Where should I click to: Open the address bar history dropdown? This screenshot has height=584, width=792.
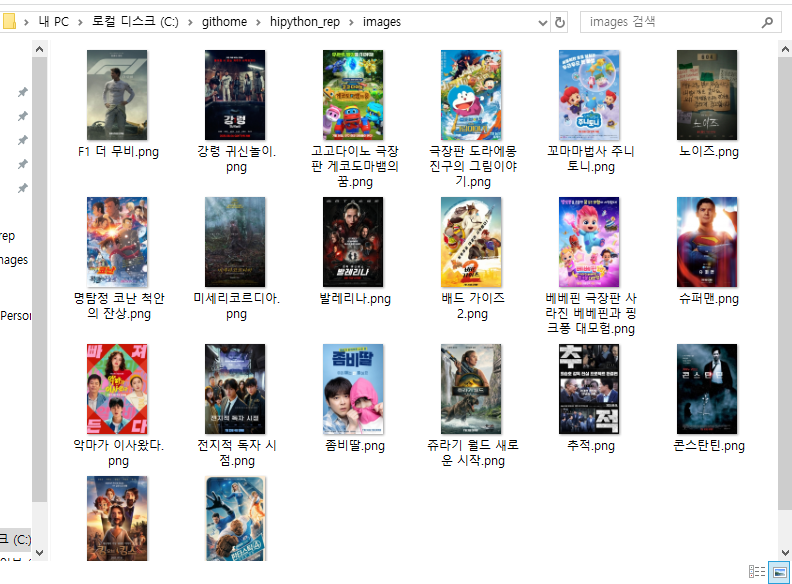[542, 23]
